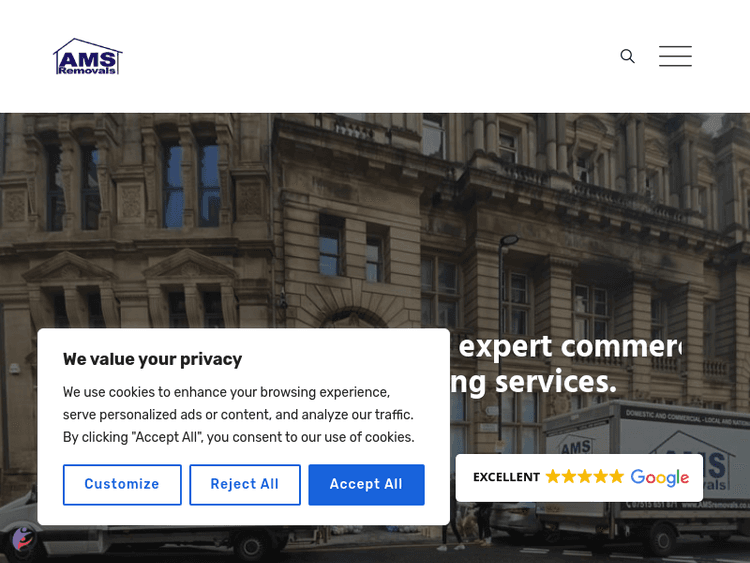Open the hamburger navigation menu

pos(675,56)
